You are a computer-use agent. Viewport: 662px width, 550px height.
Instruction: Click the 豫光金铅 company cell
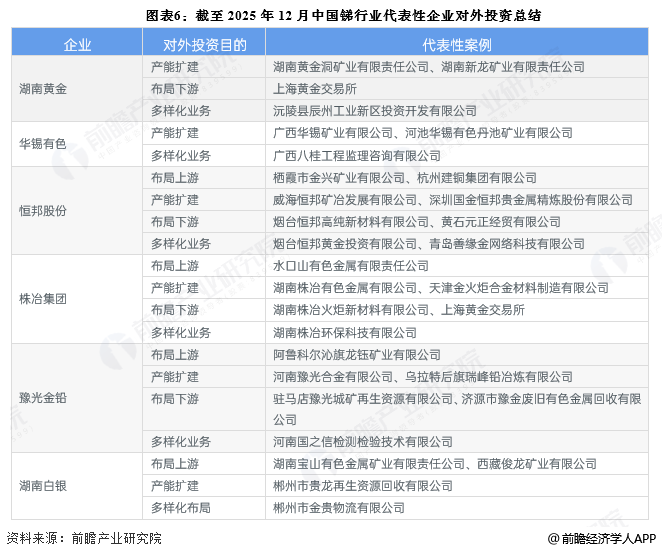[x=77, y=398]
